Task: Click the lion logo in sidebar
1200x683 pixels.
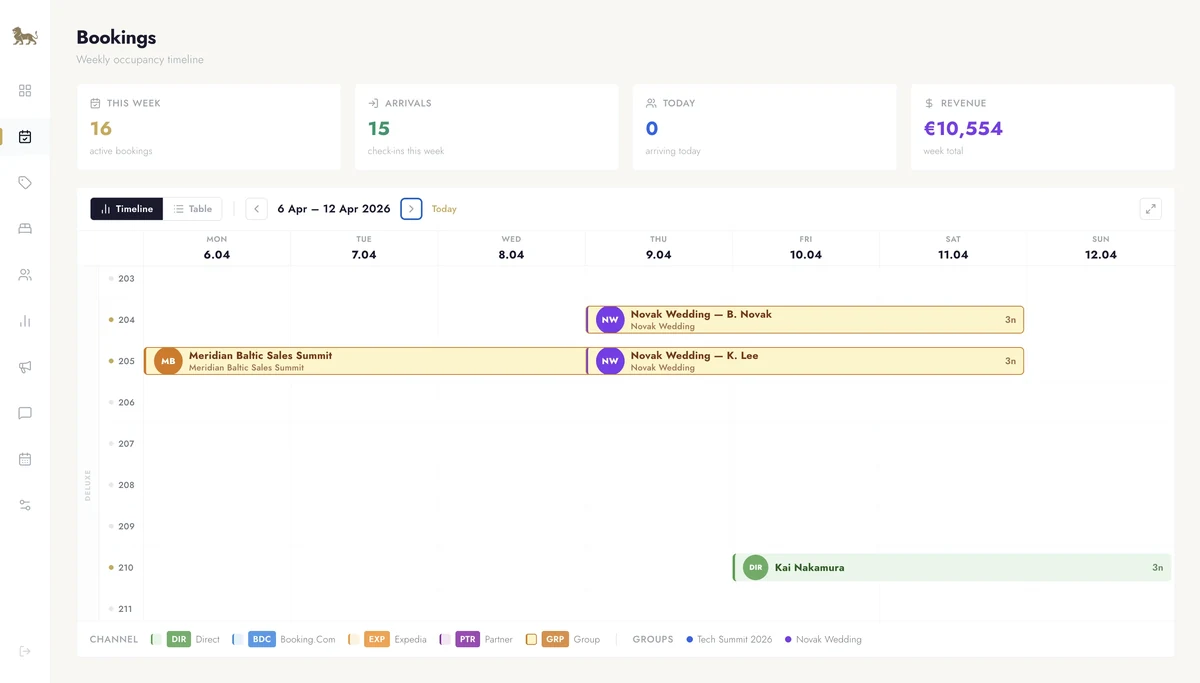Action: coord(25,37)
